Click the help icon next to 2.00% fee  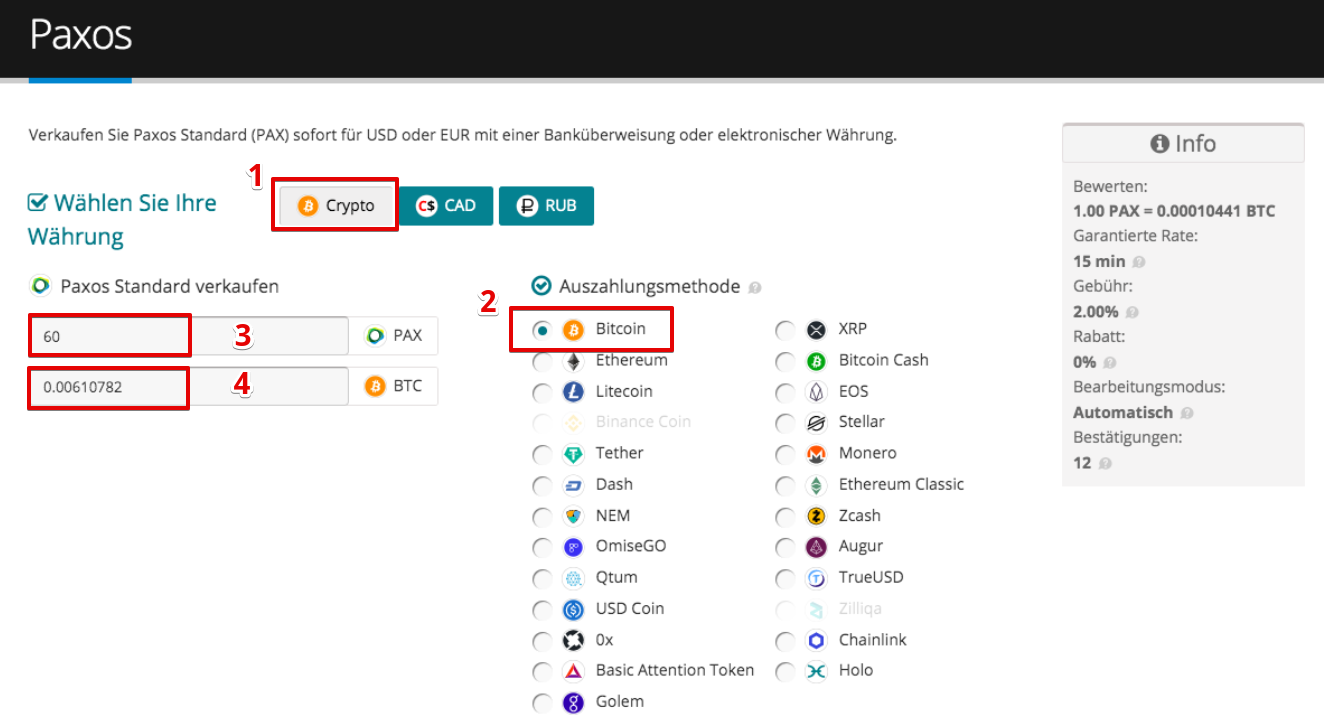(1132, 312)
